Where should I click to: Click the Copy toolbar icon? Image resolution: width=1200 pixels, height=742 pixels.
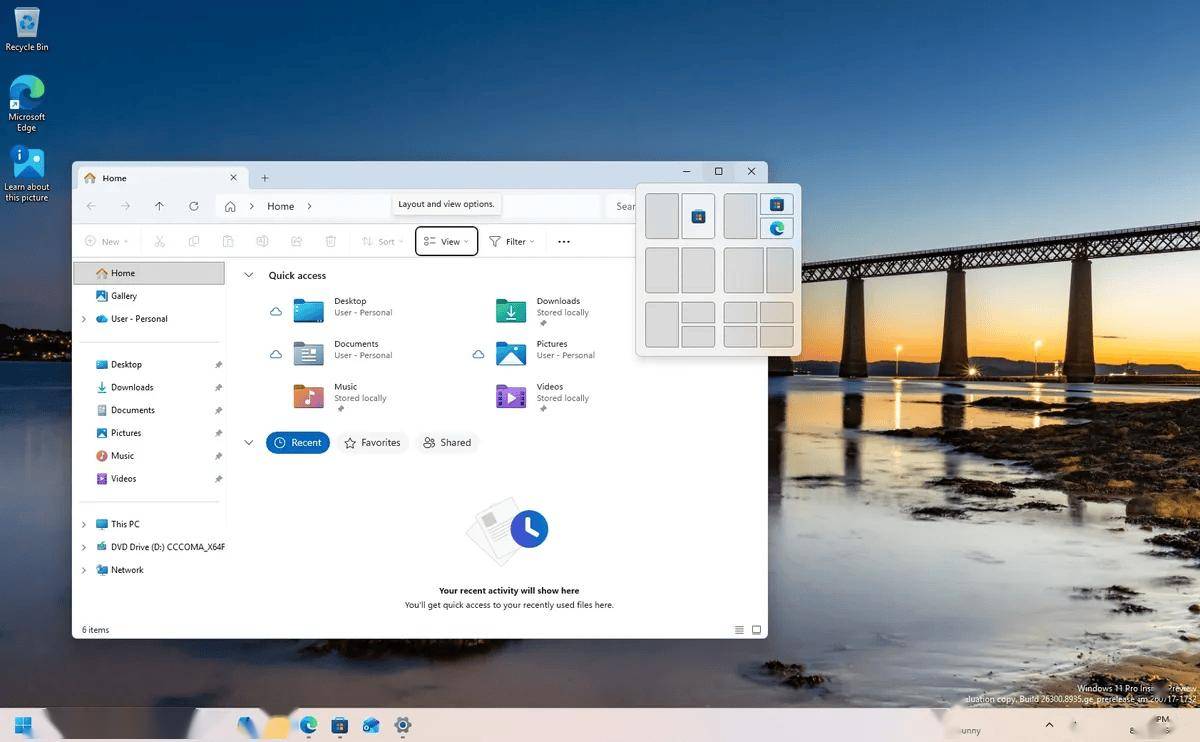(x=194, y=241)
